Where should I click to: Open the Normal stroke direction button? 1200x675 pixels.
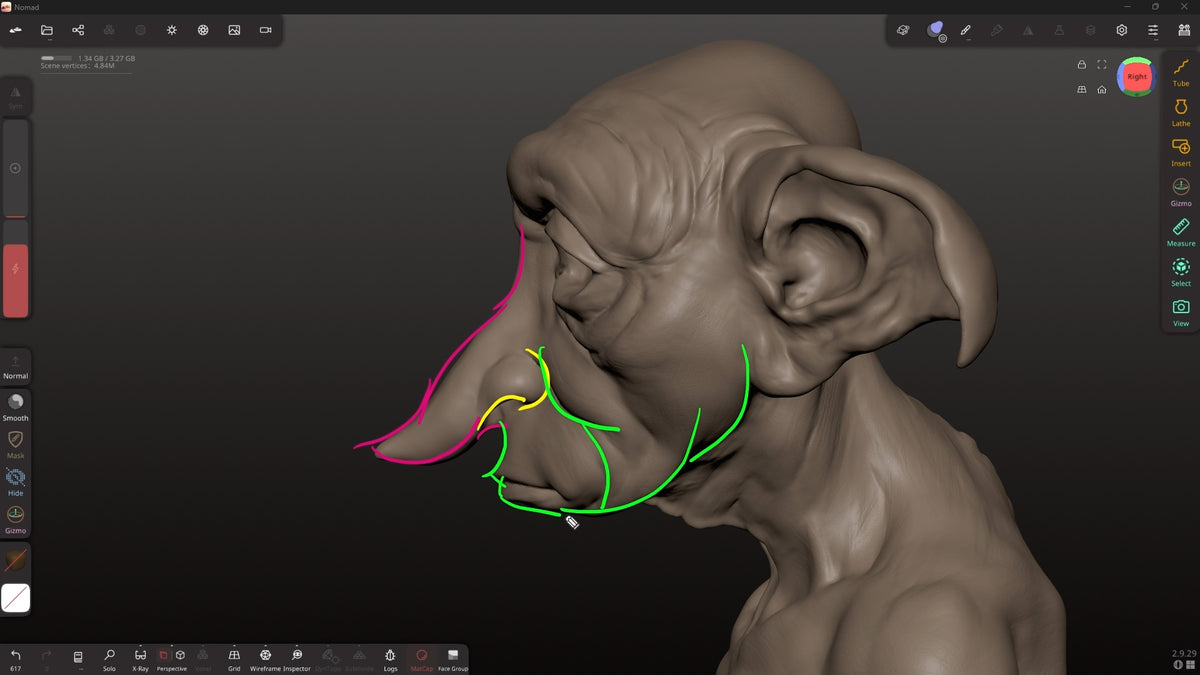(x=16, y=365)
